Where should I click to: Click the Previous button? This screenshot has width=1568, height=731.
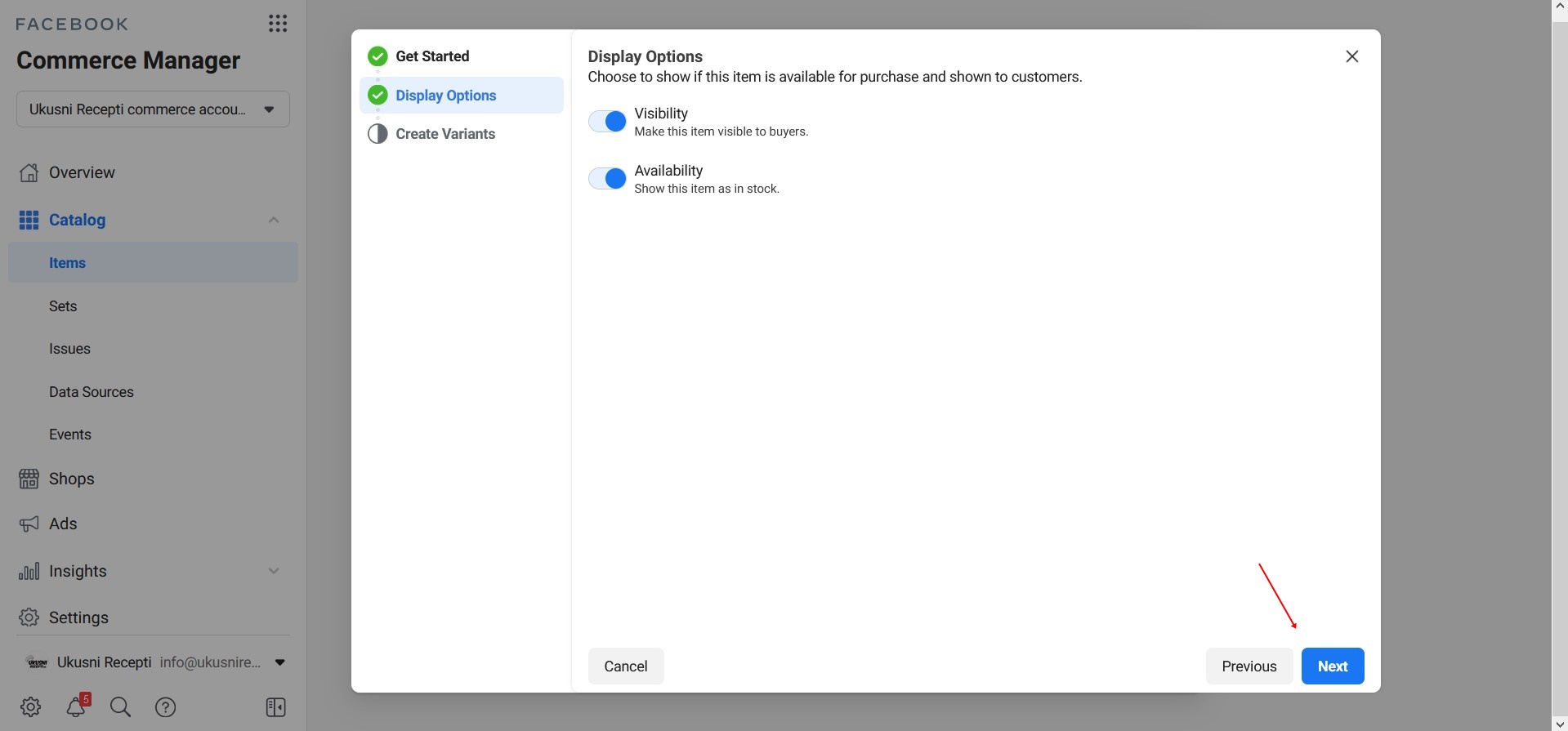[x=1249, y=666]
